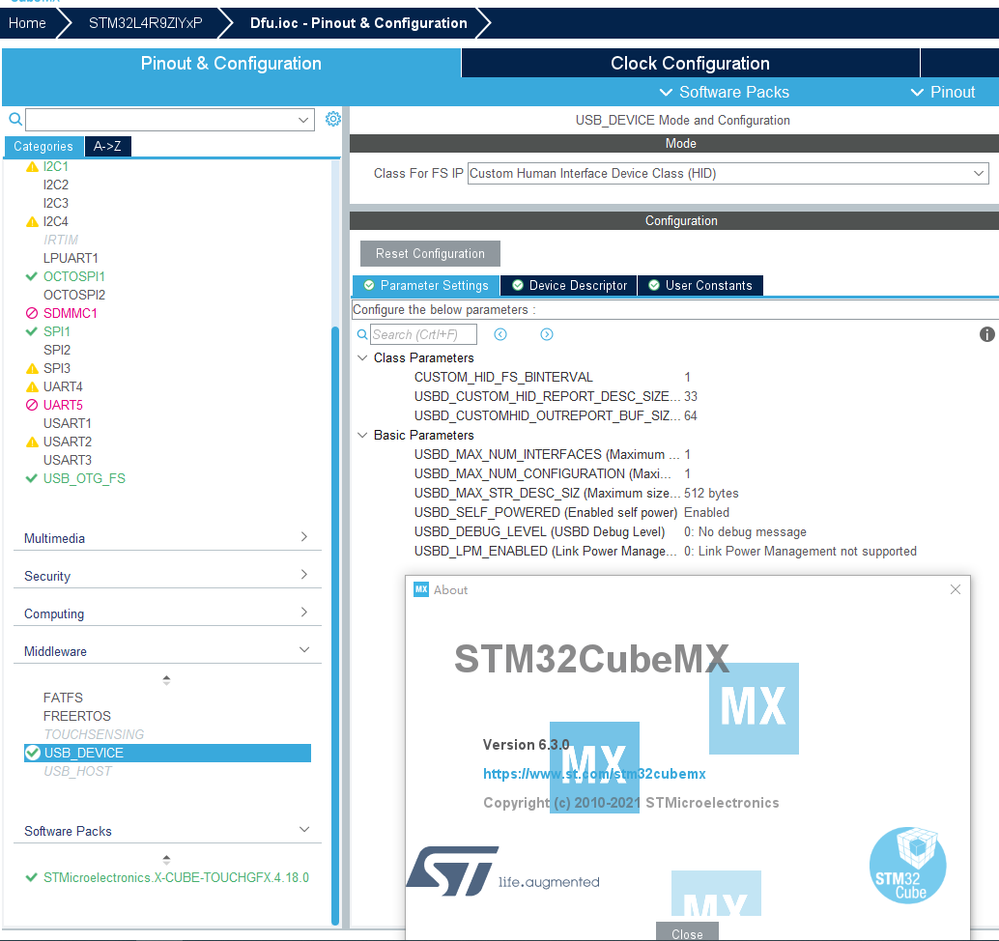The width and height of the screenshot is (999, 941).
Task: Click the Close button in About dialog
Action: coord(687,933)
